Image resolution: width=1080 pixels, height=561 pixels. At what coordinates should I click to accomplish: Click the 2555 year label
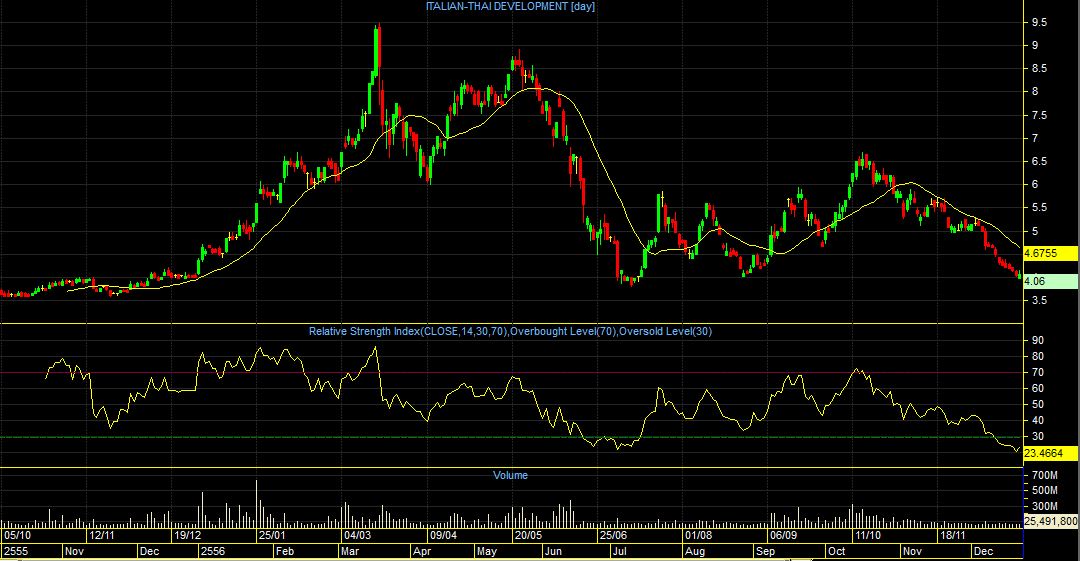click(x=16, y=551)
